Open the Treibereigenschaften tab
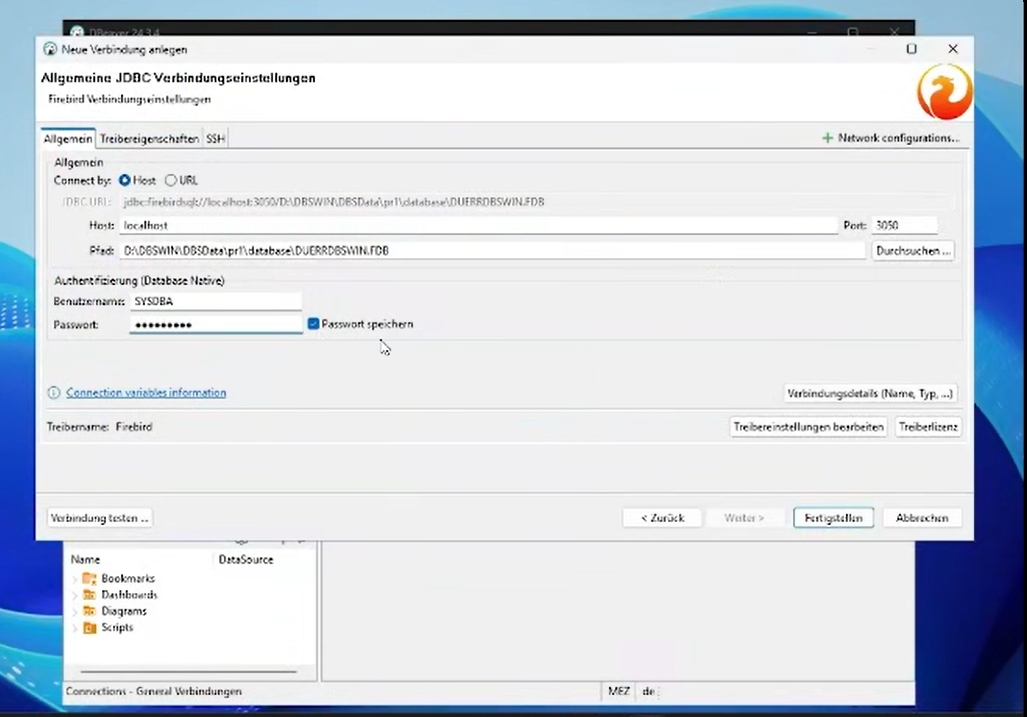This screenshot has height=717, width=1027. [148, 138]
